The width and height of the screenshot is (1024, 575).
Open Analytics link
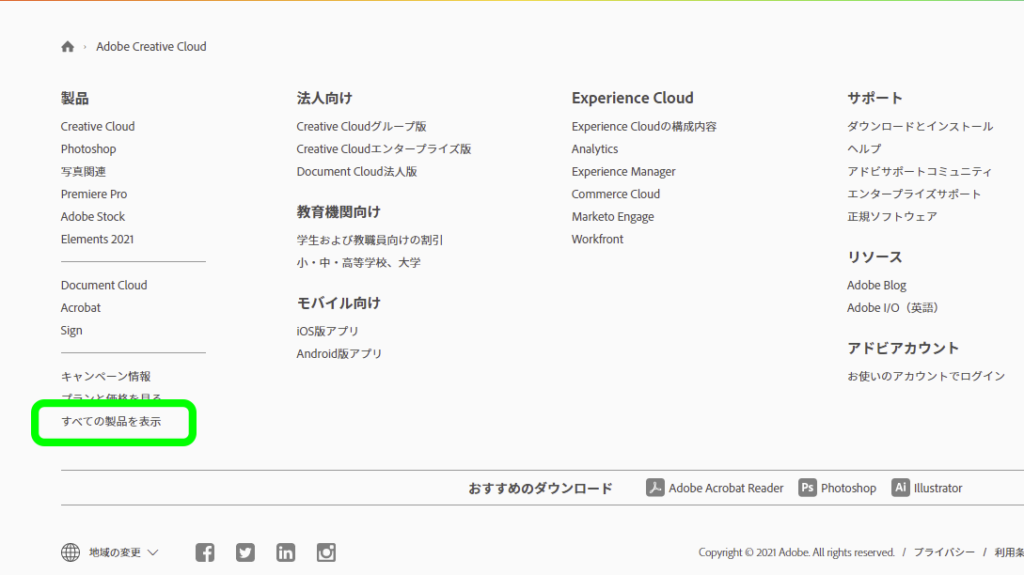(x=594, y=149)
